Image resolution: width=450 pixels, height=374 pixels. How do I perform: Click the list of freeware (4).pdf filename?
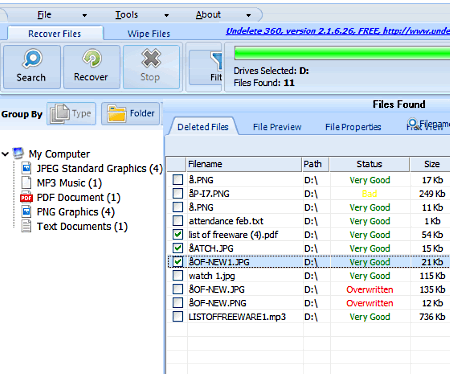[233, 235]
